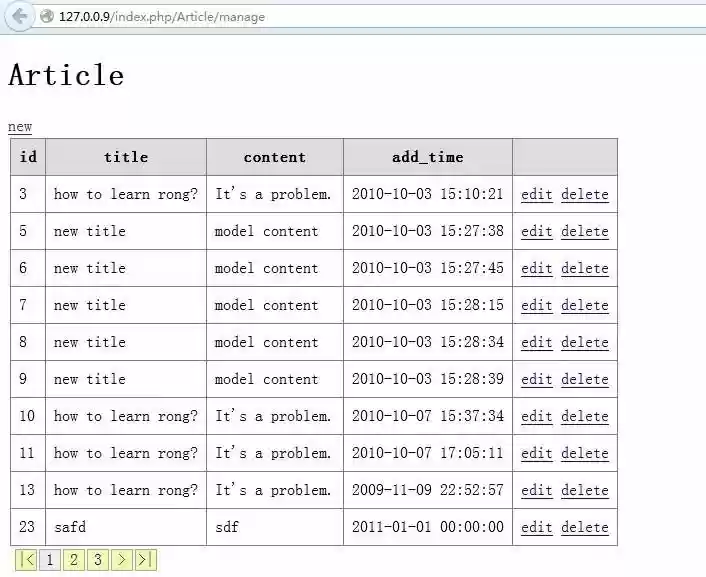Delete the article with id 7
This screenshot has height=577, width=706.
[585, 305]
